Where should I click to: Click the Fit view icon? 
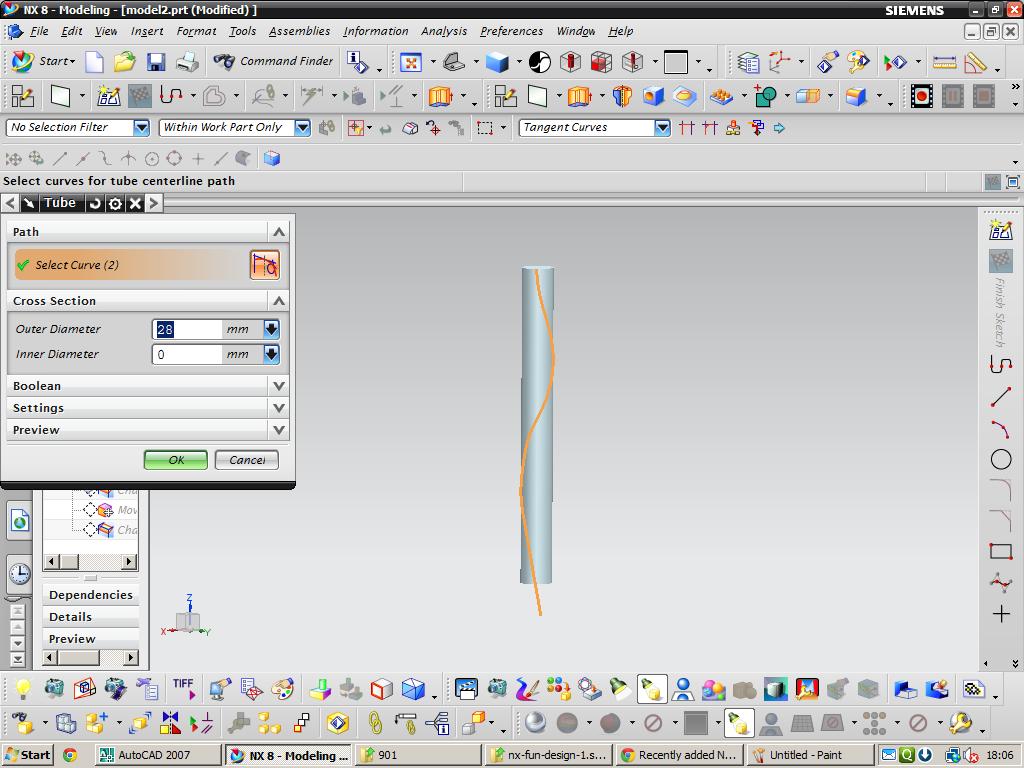tap(410, 63)
